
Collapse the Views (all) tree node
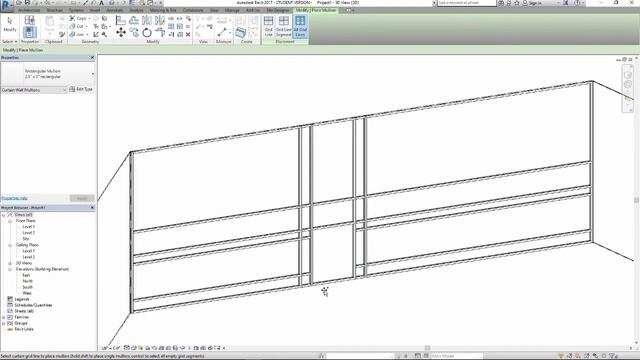point(4,215)
